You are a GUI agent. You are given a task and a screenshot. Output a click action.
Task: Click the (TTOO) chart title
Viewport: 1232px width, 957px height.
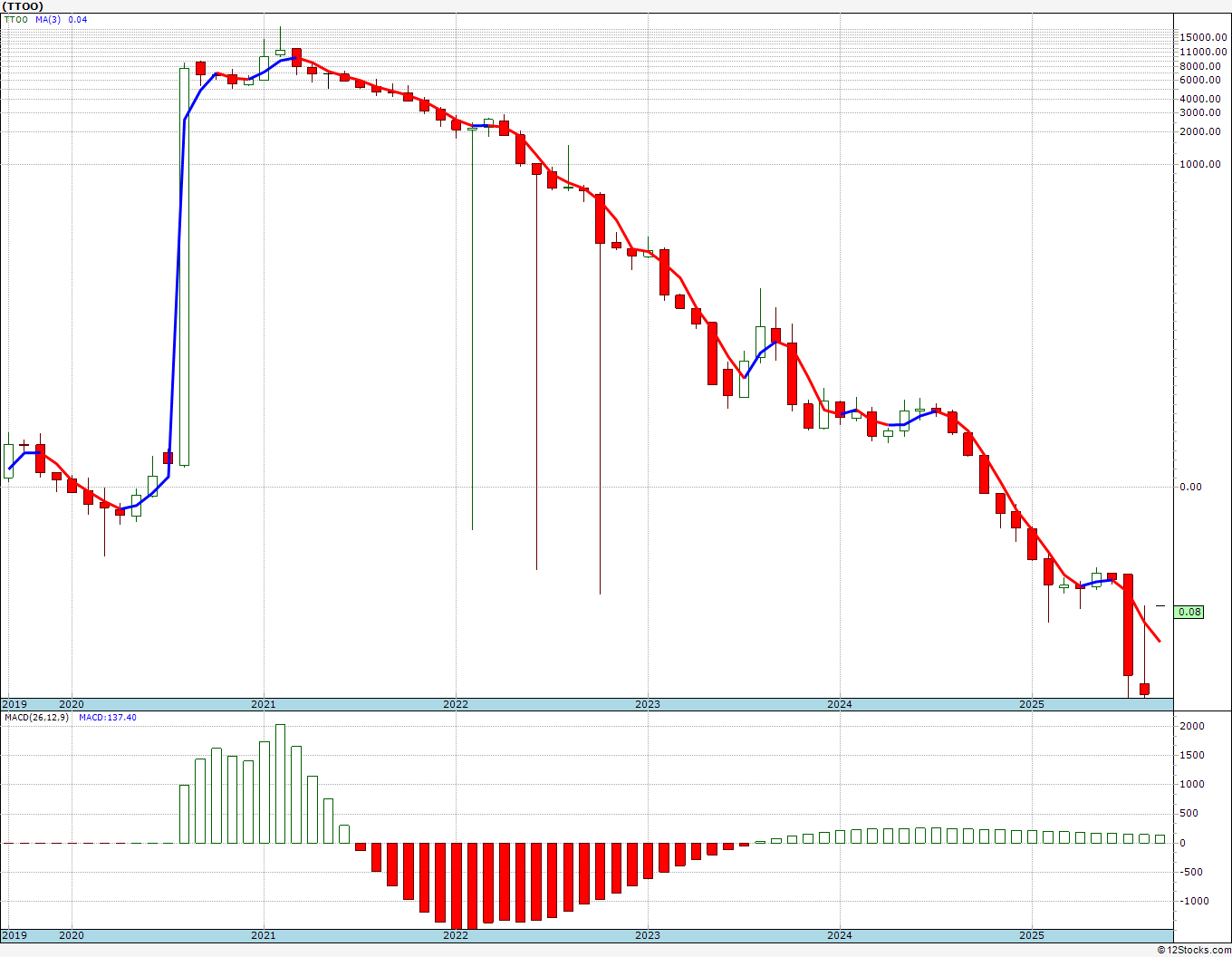click(23, 6)
